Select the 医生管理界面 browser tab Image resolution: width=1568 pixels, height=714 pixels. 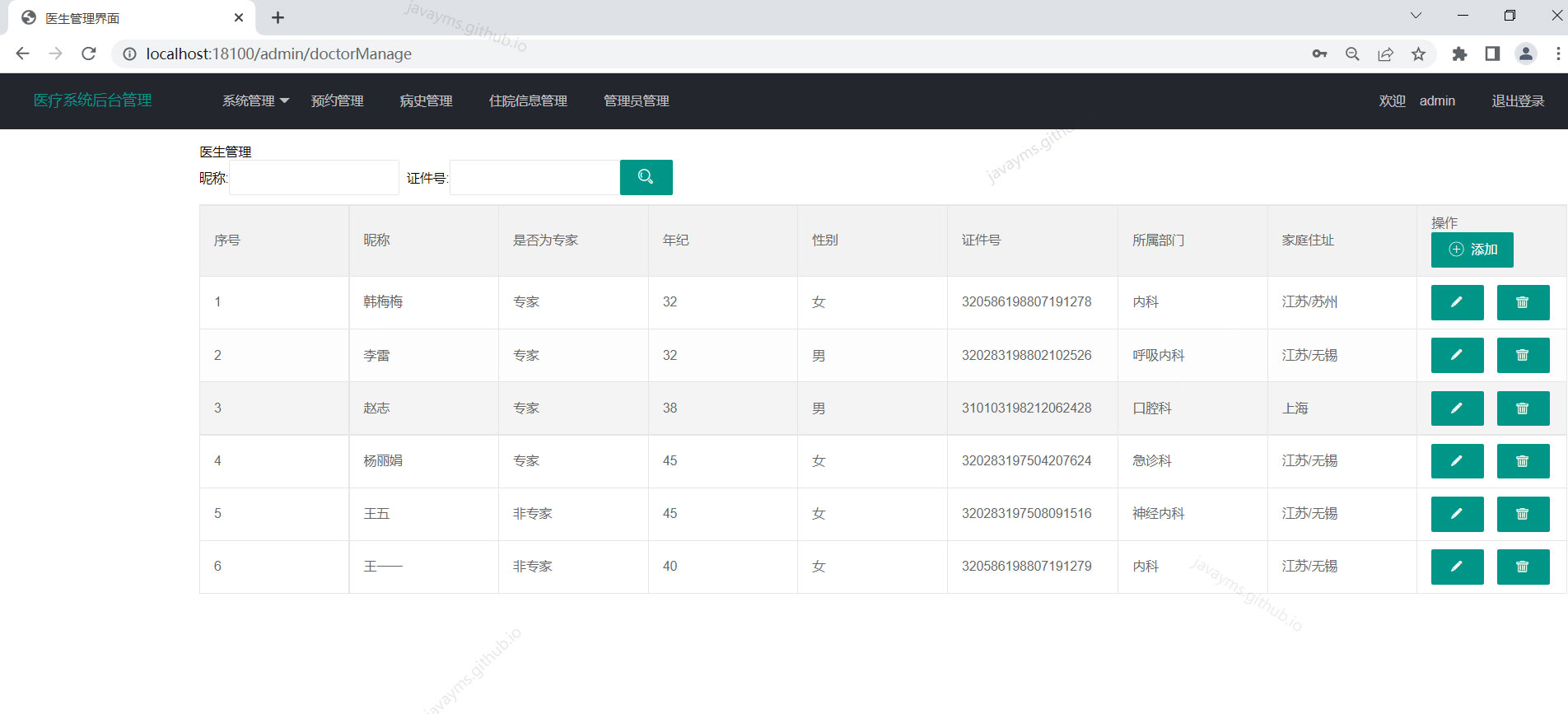[132, 17]
